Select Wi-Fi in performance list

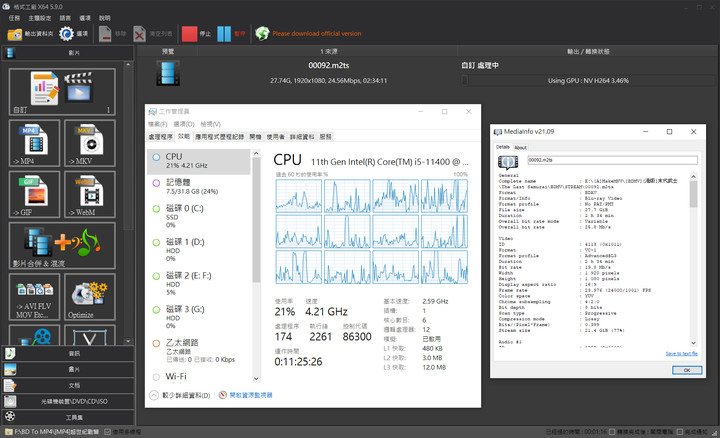pos(199,376)
